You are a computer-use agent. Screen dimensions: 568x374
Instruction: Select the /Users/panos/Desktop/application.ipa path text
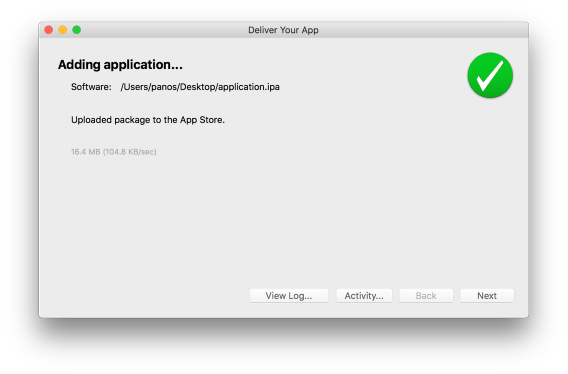[x=200, y=87]
